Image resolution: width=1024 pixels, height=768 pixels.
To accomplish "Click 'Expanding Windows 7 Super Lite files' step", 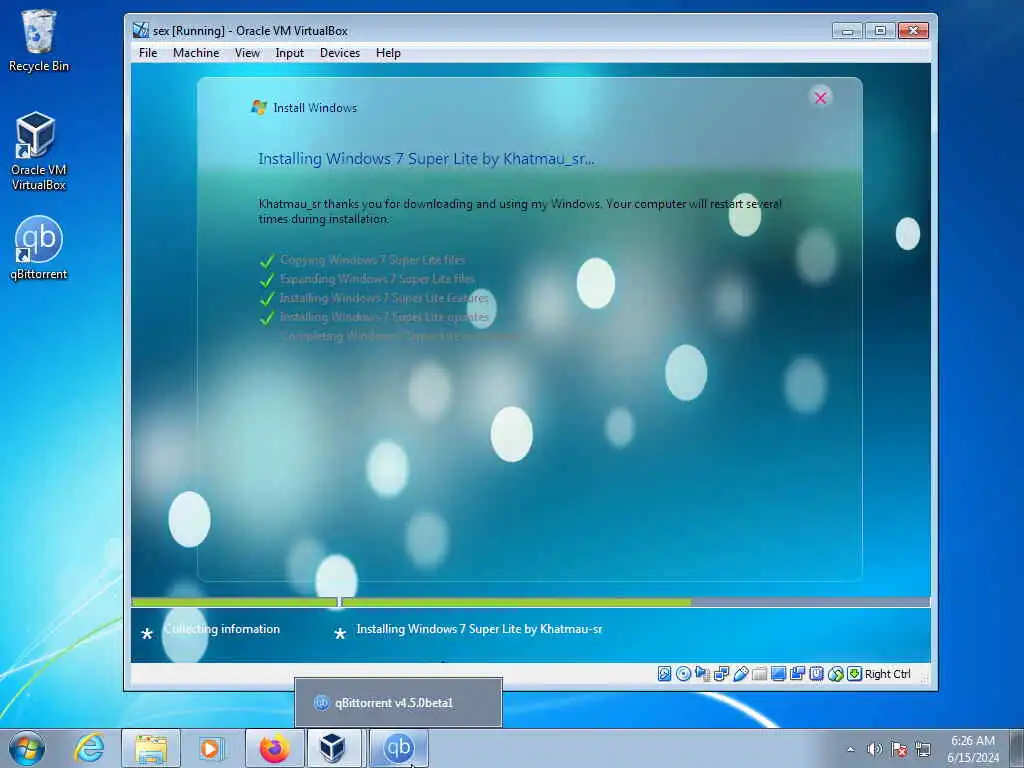I will [377, 279].
